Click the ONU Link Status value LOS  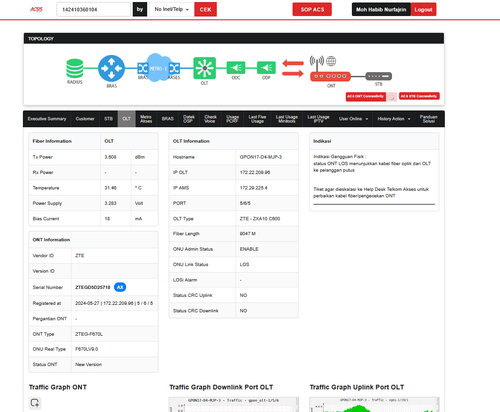tap(244, 264)
